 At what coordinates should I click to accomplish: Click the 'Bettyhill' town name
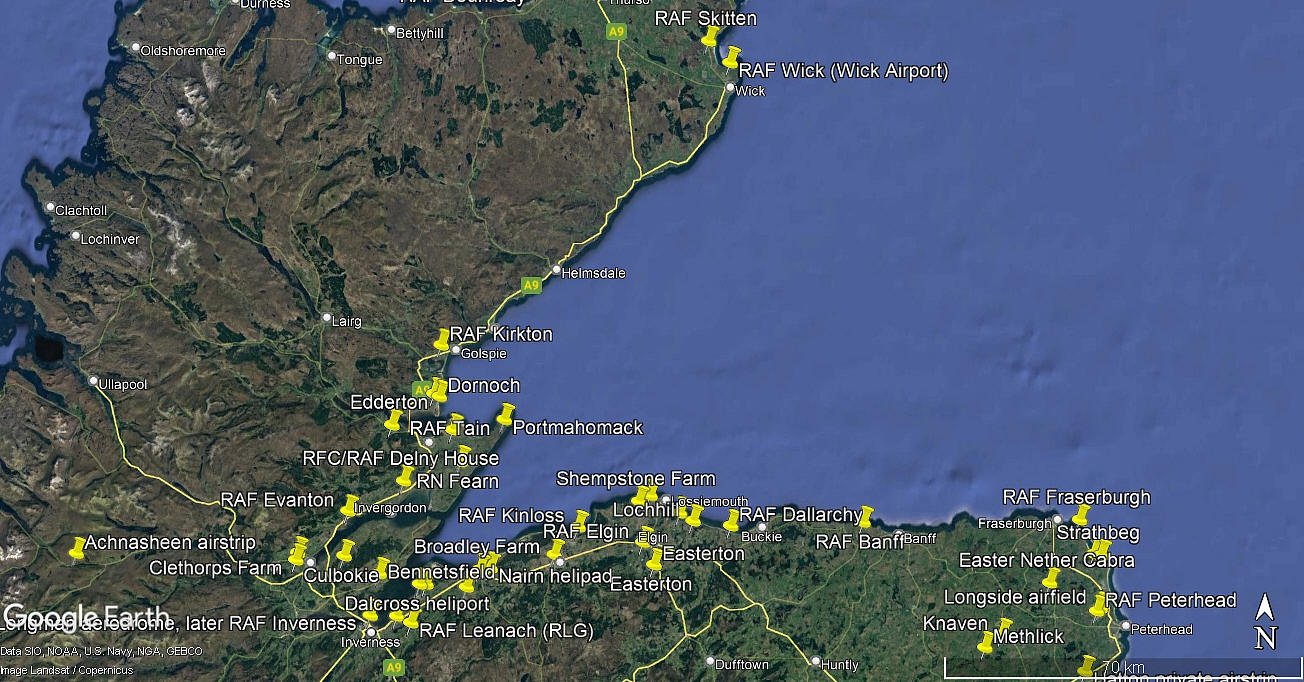tap(422, 33)
